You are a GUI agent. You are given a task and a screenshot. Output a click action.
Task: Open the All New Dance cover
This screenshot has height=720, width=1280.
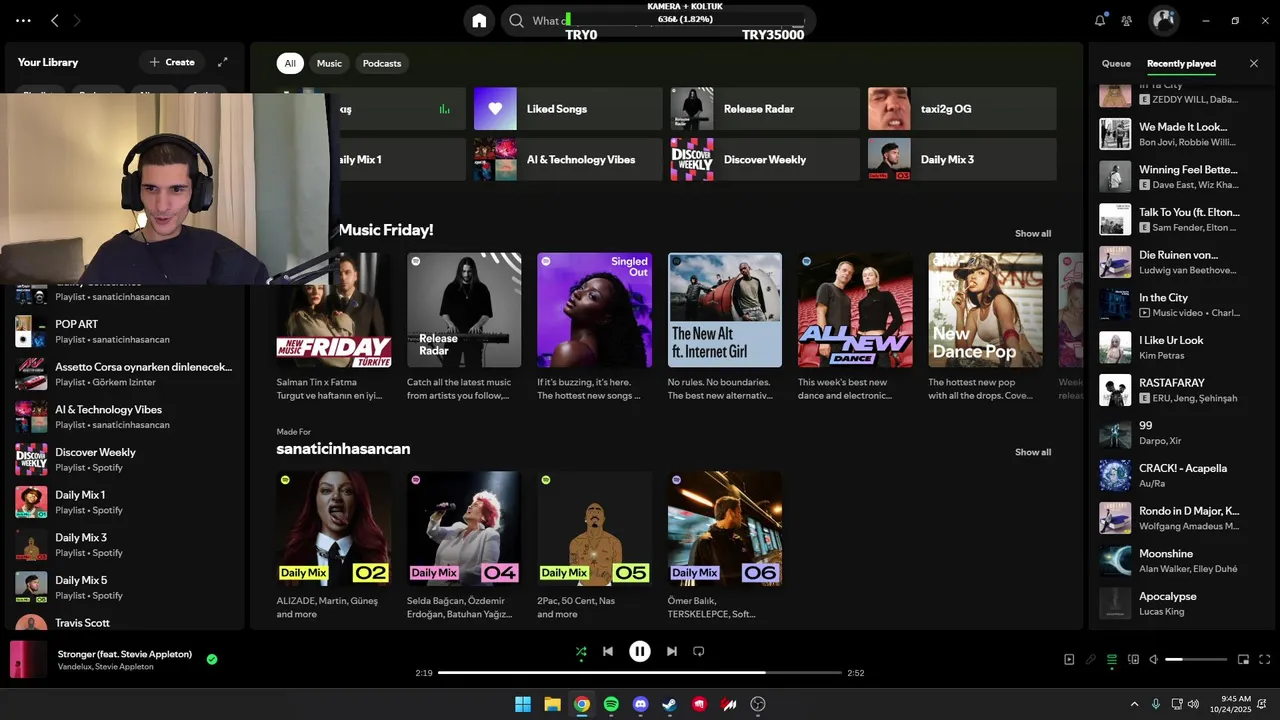click(855, 310)
